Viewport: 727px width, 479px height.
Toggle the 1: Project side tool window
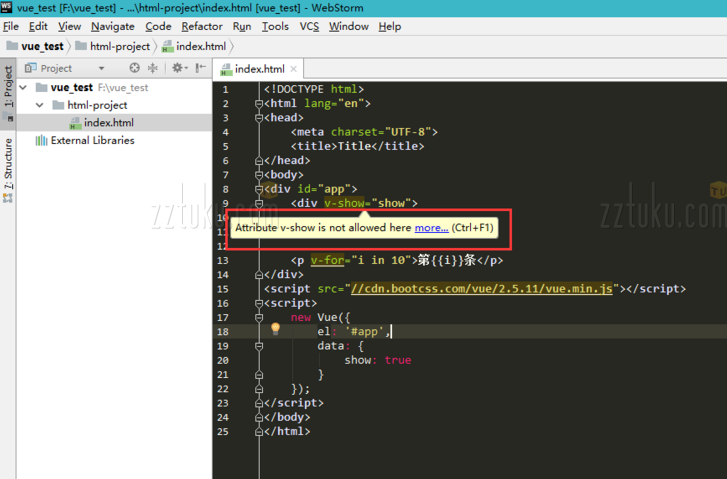8,89
